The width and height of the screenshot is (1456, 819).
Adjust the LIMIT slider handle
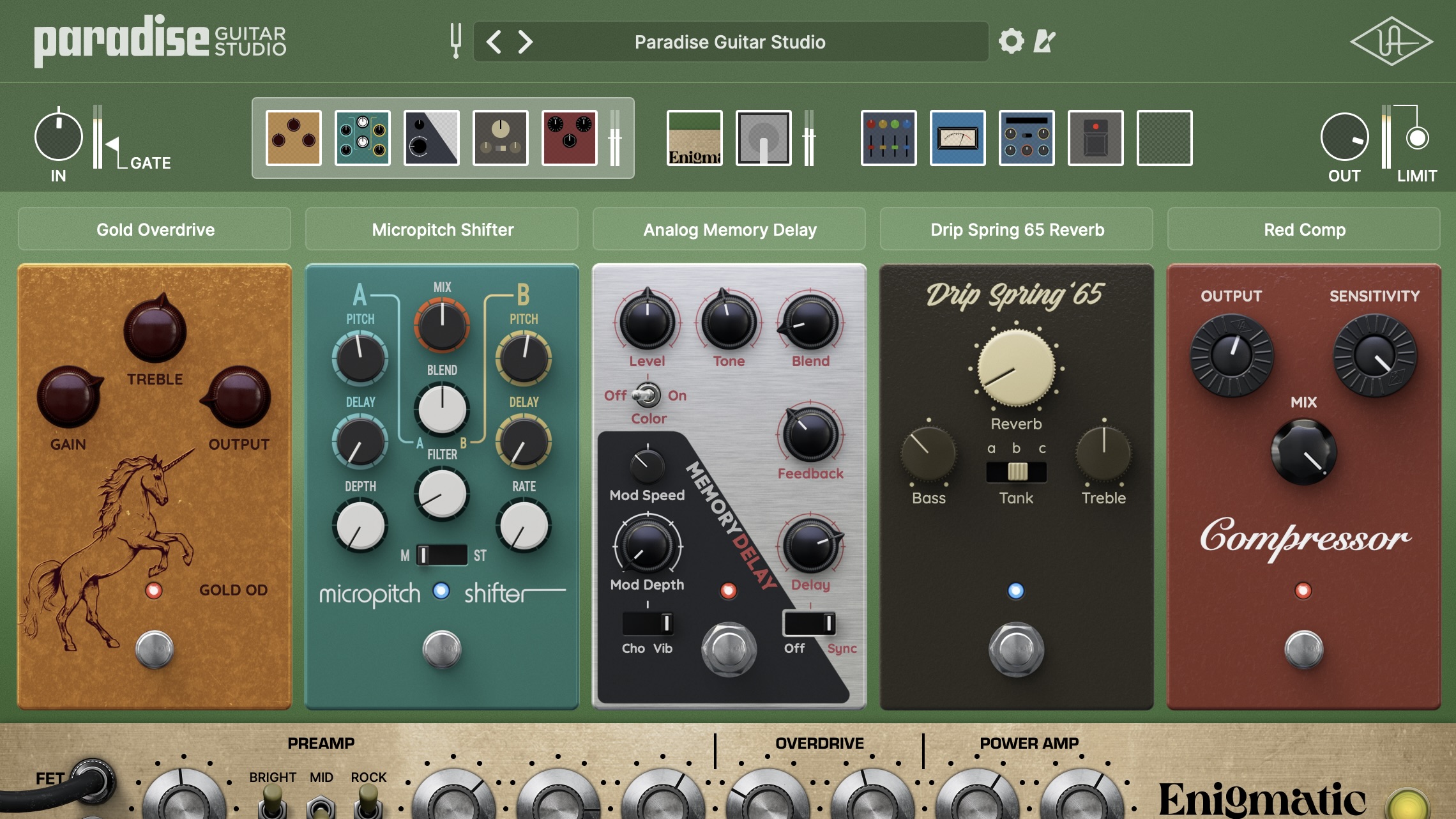pyautogui.click(x=1418, y=136)
